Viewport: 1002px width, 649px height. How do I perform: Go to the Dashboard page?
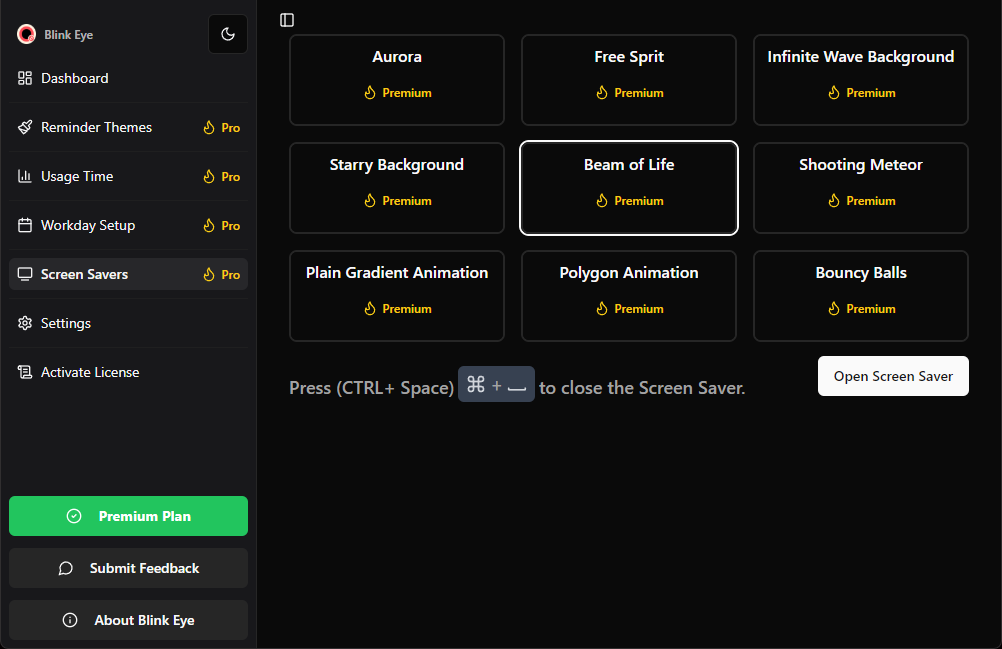point(75,78)
